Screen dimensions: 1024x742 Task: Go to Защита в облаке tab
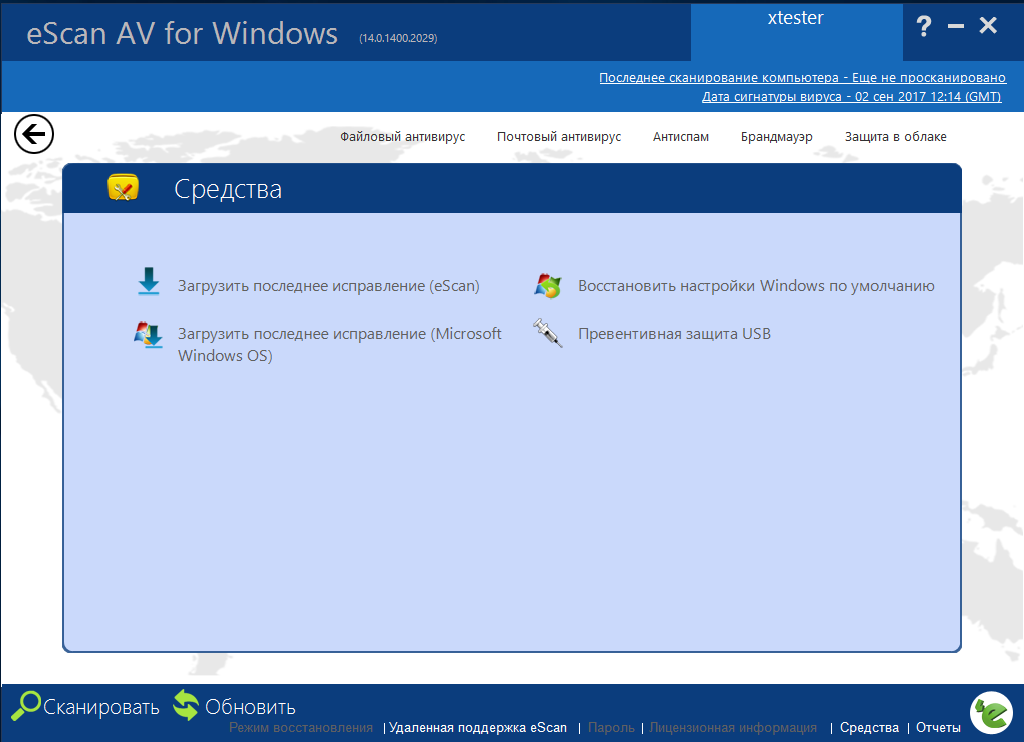pyautogui.click(x=895, y=137)
